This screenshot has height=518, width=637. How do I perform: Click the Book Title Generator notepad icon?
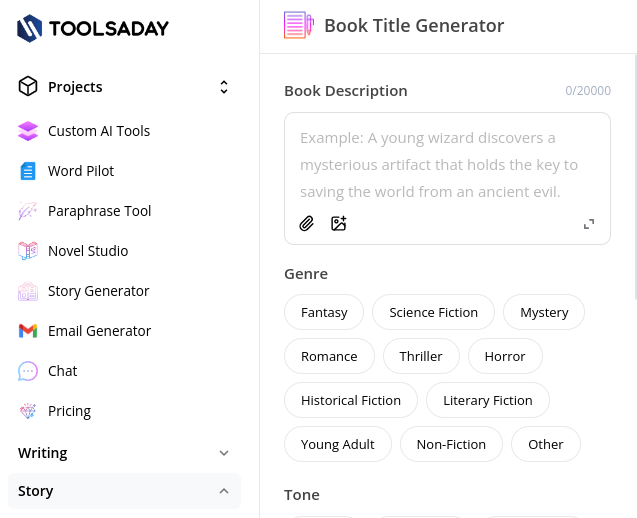[299, 25]
